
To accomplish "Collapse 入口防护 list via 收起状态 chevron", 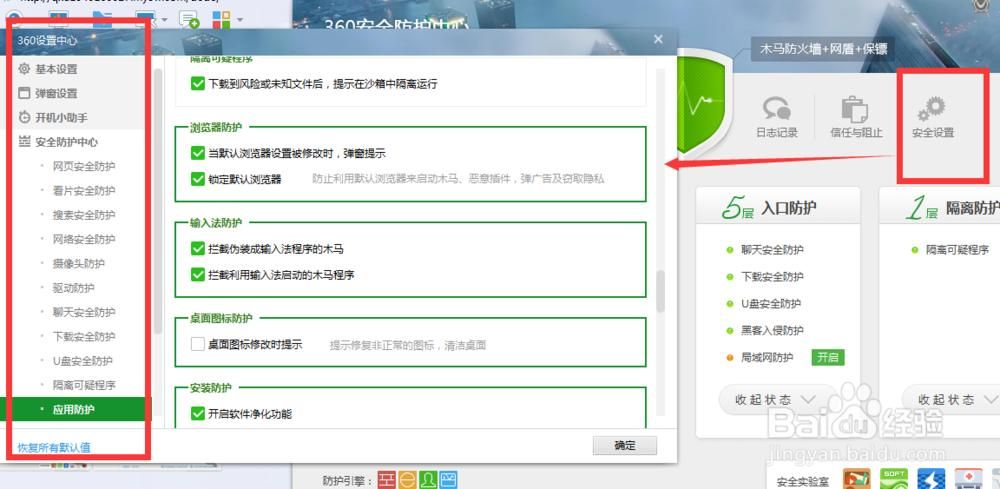I will click(x=807, y=399).
